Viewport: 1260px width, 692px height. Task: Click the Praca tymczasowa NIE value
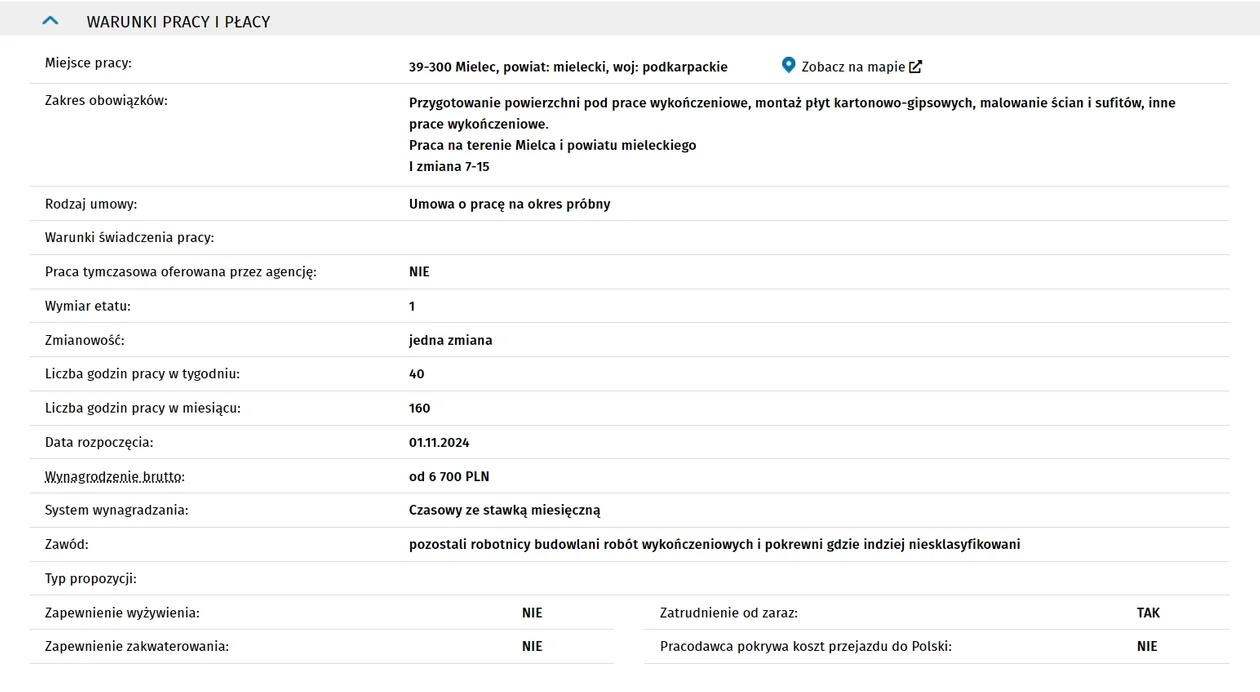coord(419,272)
